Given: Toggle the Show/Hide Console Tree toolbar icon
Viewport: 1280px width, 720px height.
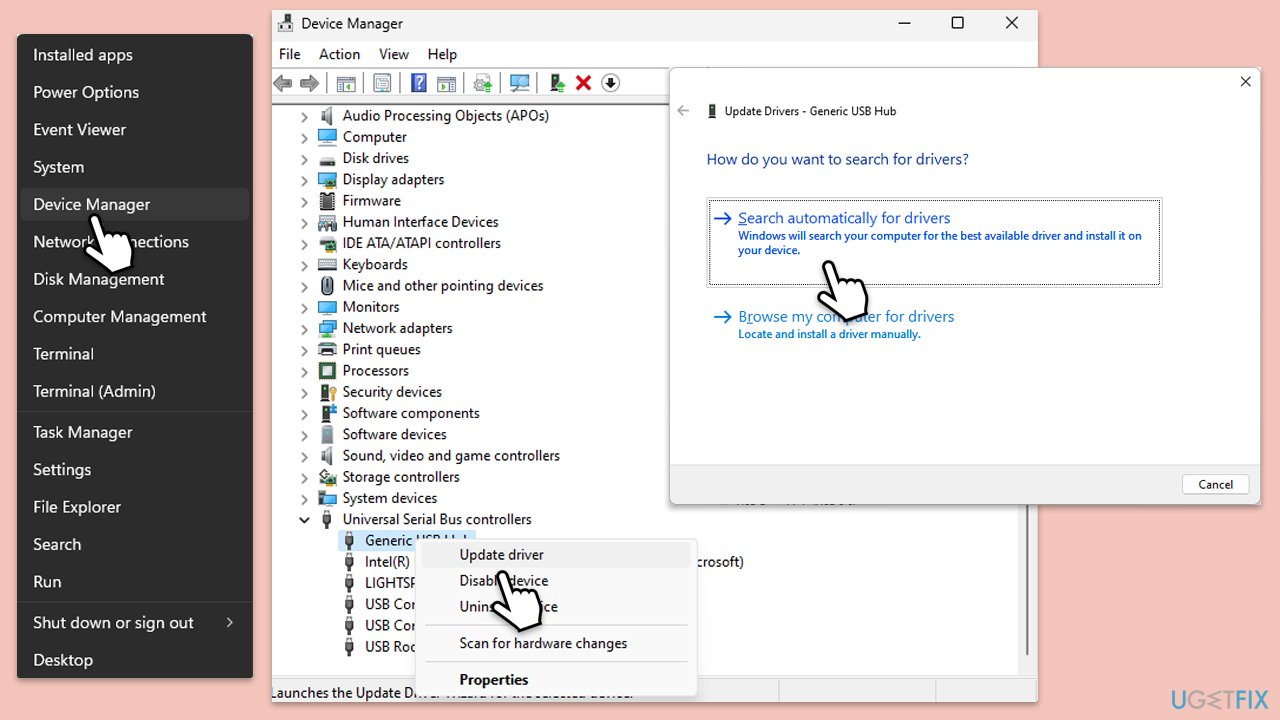Looking at the screenshot, I should click(x=346, y=83).
